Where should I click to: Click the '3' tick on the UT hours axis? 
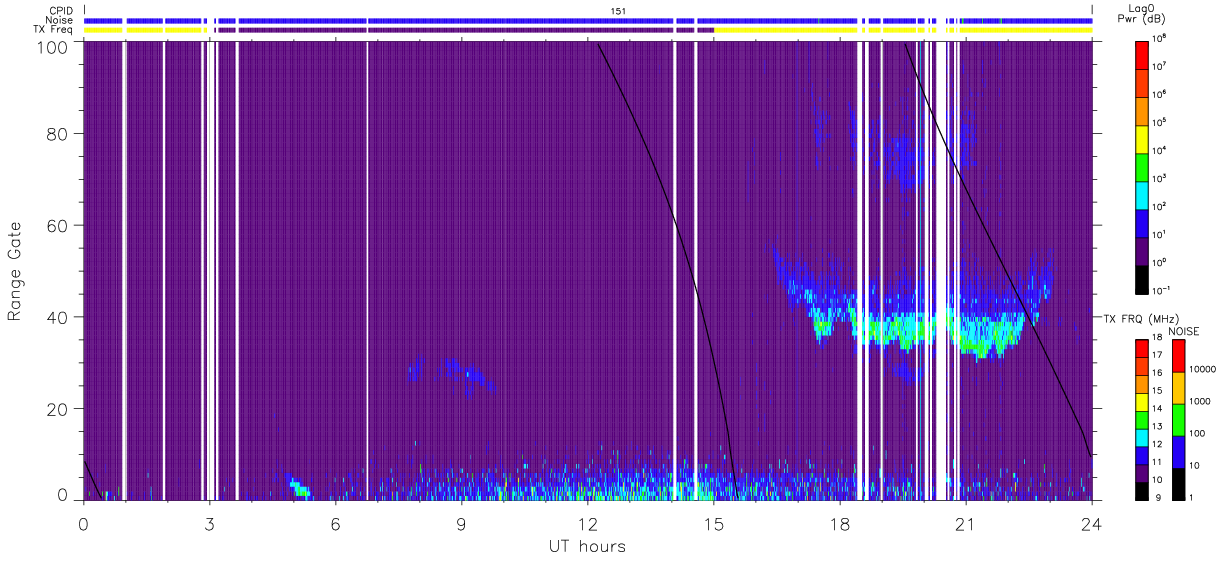pos(210,523)
